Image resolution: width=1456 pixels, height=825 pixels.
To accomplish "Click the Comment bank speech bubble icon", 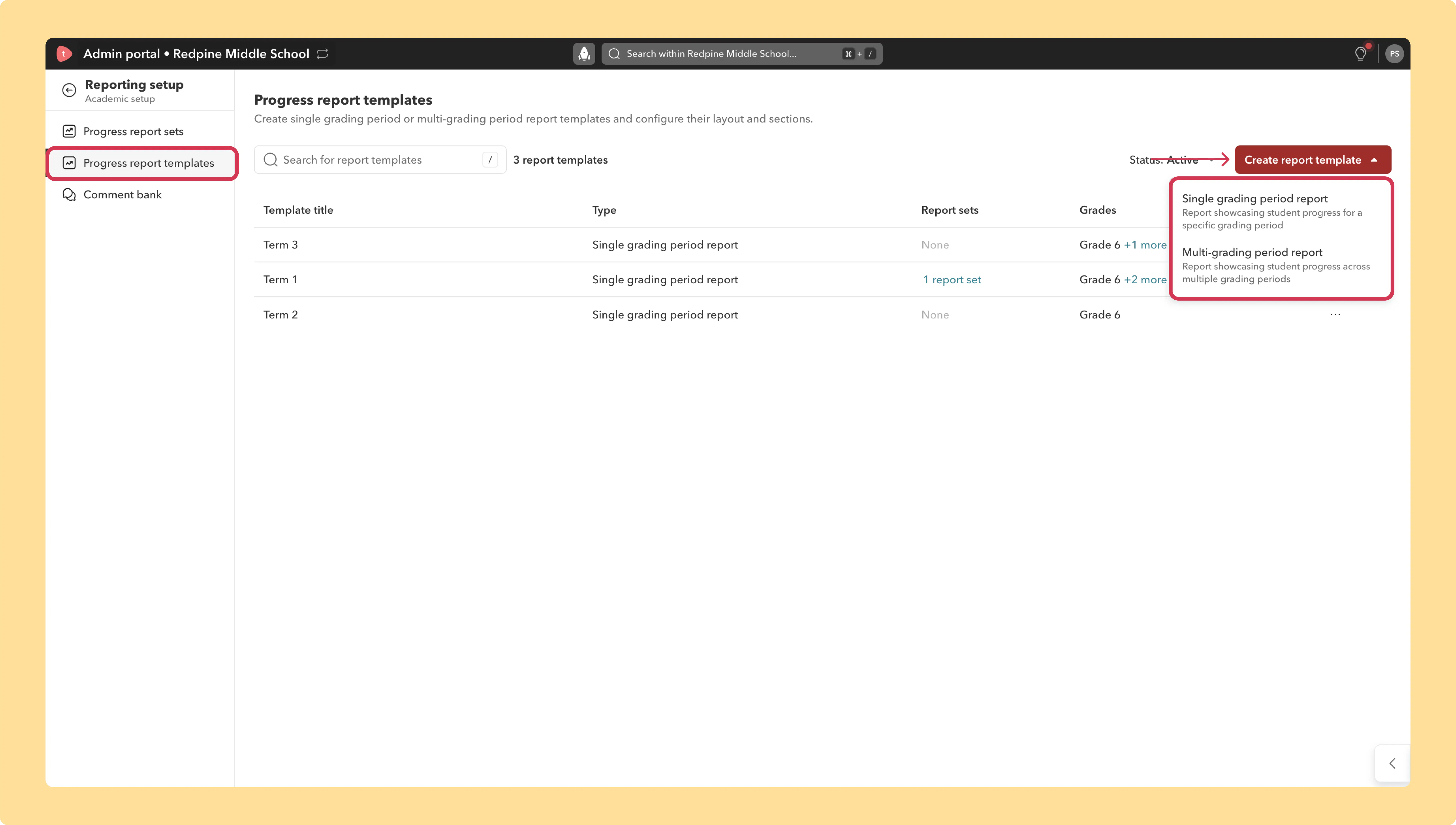I will (69, 195).
